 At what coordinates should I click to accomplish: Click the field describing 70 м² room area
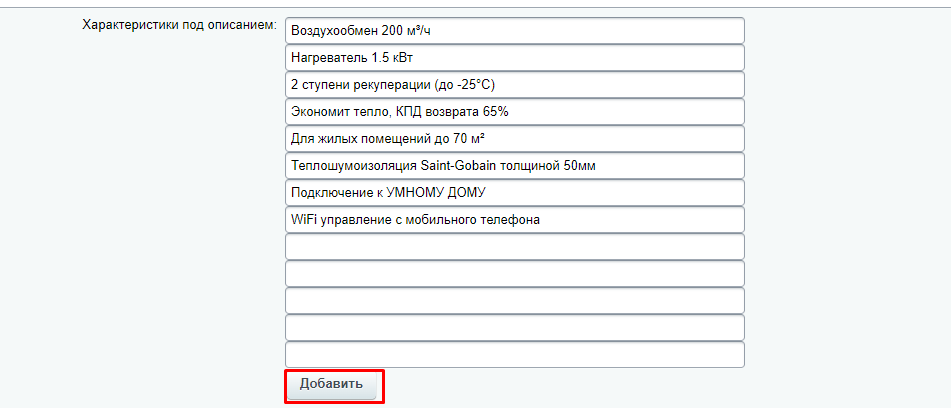[x=514, y=139]
